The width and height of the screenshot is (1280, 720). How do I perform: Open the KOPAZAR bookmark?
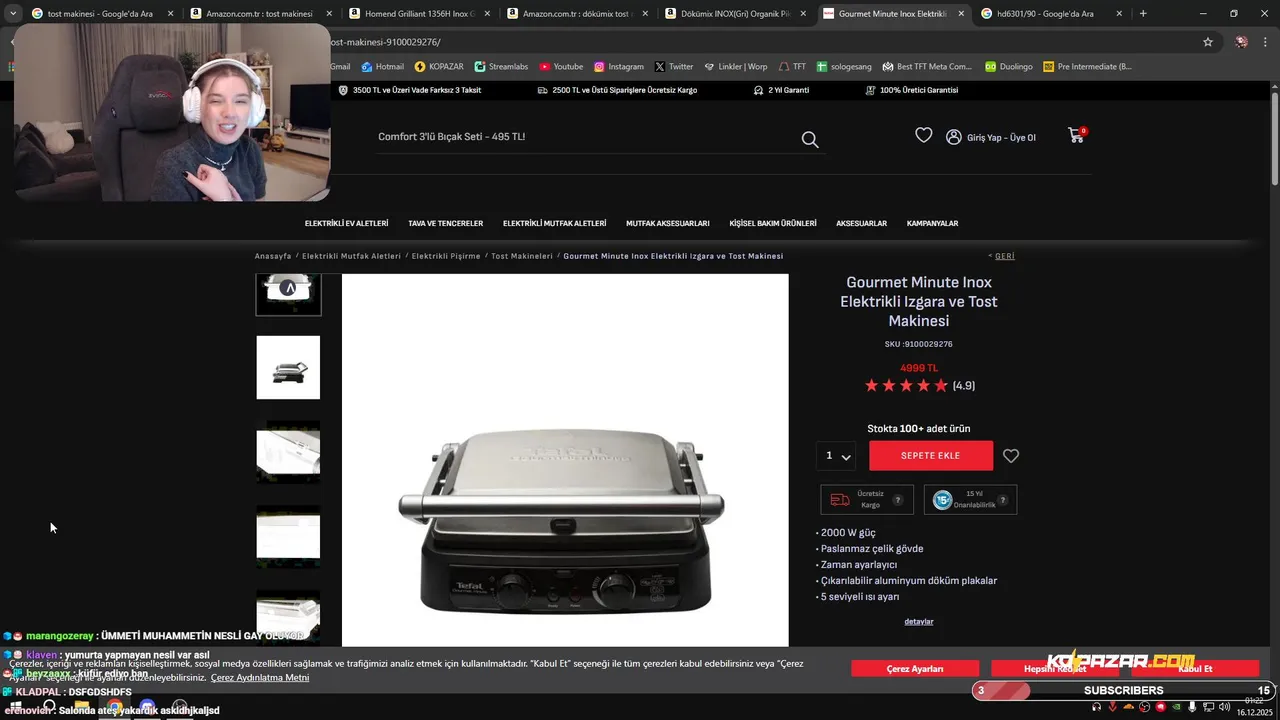point(439,66)
